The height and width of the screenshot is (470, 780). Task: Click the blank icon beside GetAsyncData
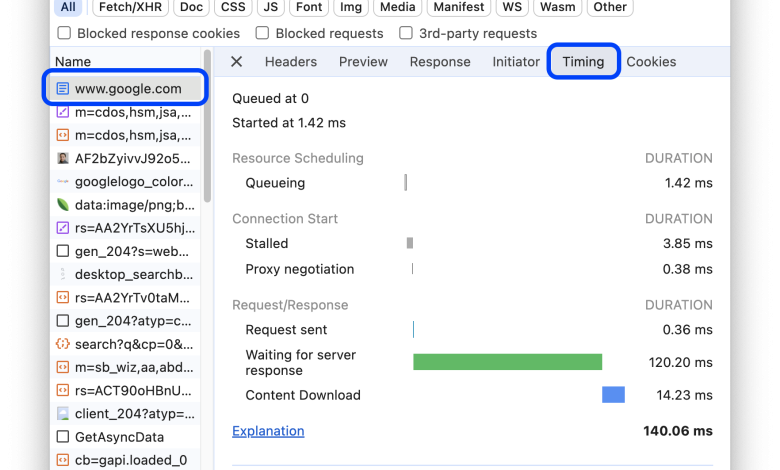coord(63,437)
